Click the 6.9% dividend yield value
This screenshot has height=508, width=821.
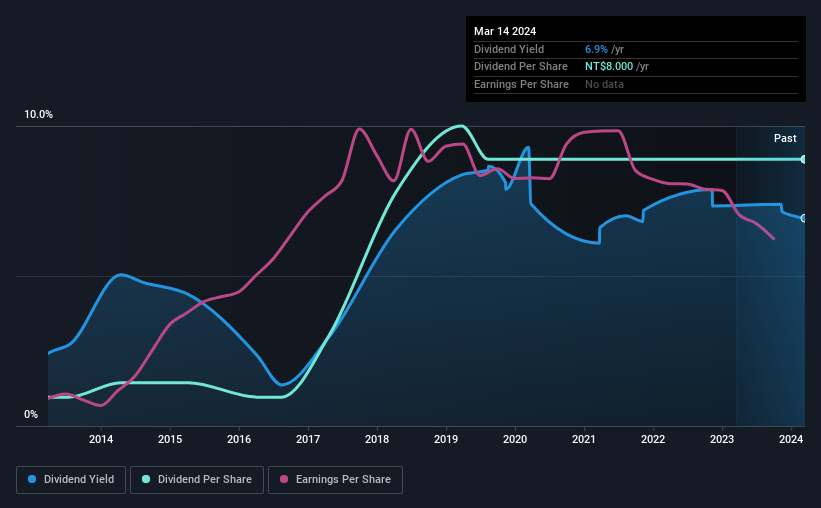(596, 49)
